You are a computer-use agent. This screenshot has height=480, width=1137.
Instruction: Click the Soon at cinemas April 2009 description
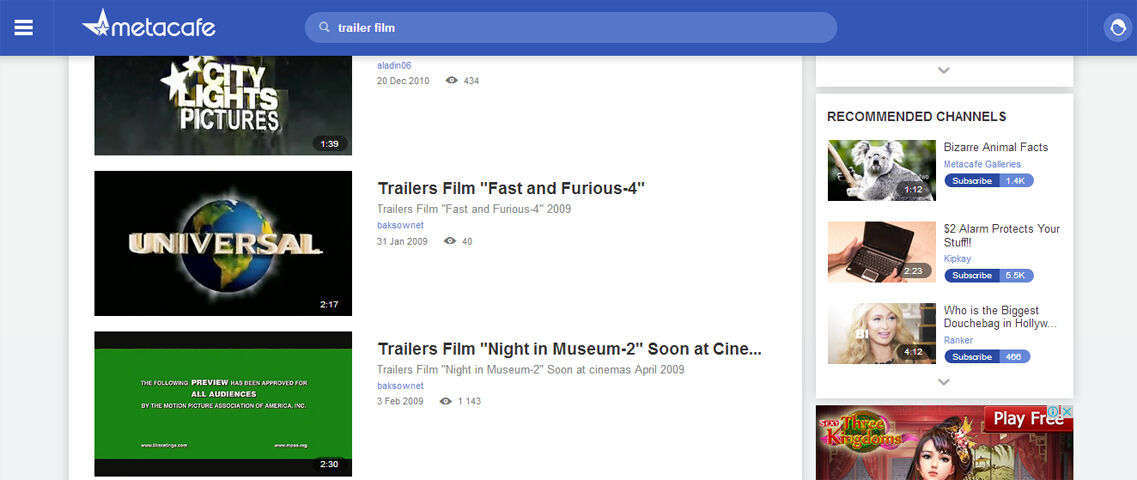[531, 369]
